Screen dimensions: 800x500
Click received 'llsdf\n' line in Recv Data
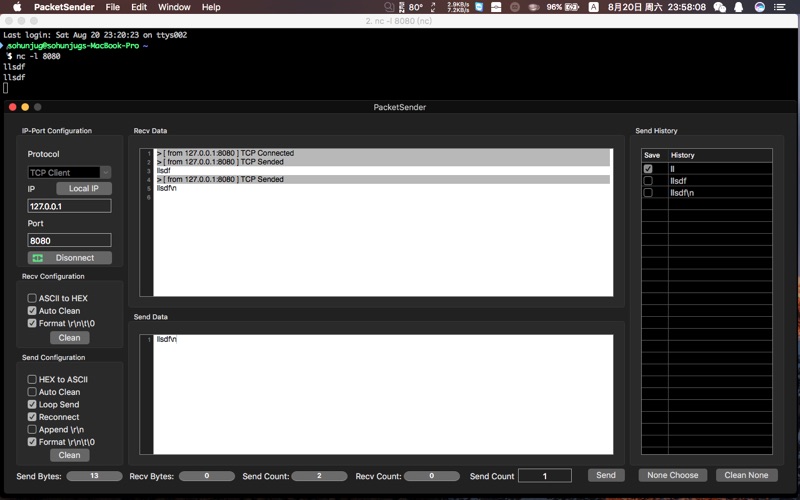point(166,188)
